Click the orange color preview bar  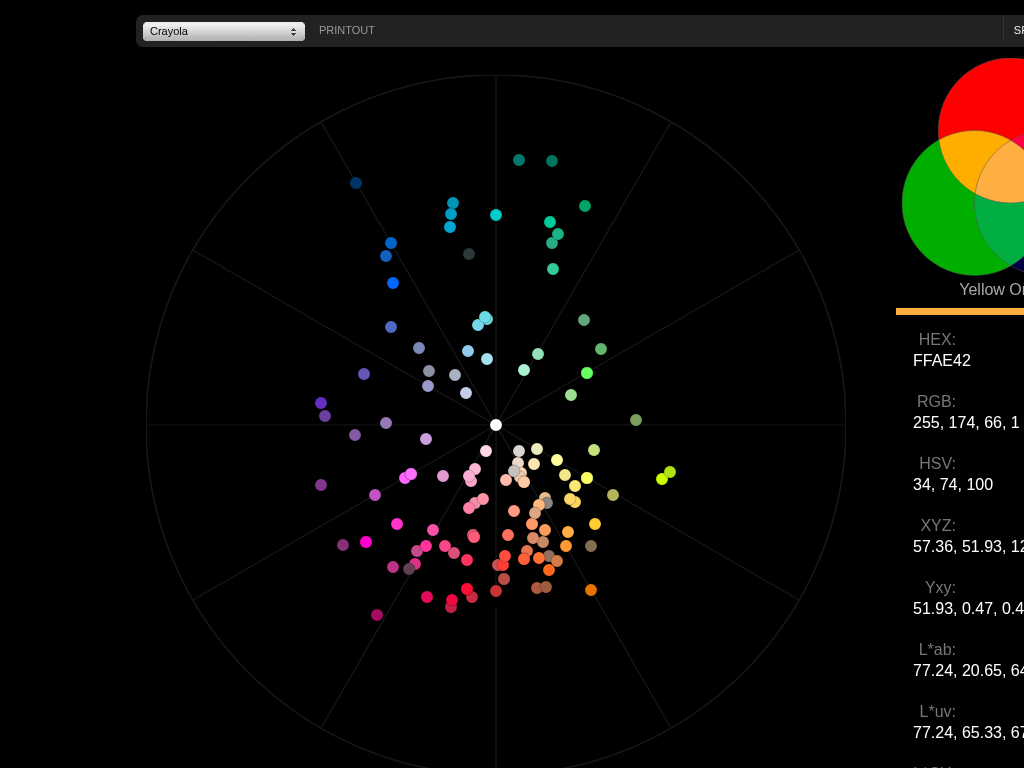click(x=960, y=311)
